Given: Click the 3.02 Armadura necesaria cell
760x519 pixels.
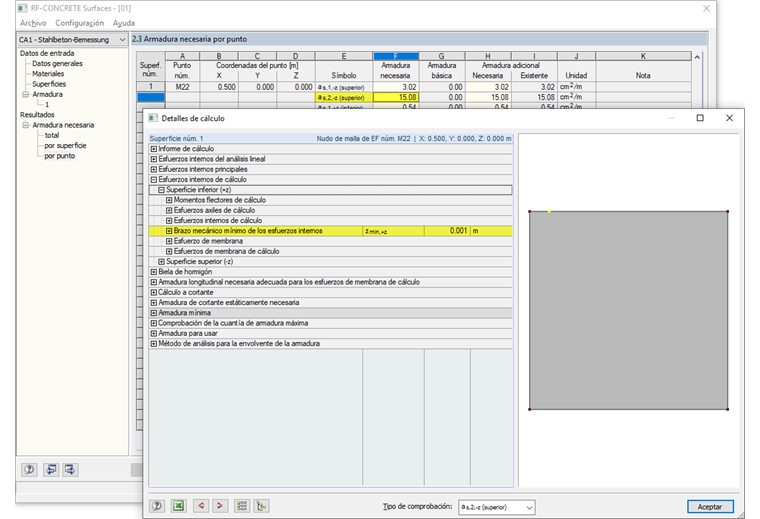Looking at the screenshot, I should (396, 87).
